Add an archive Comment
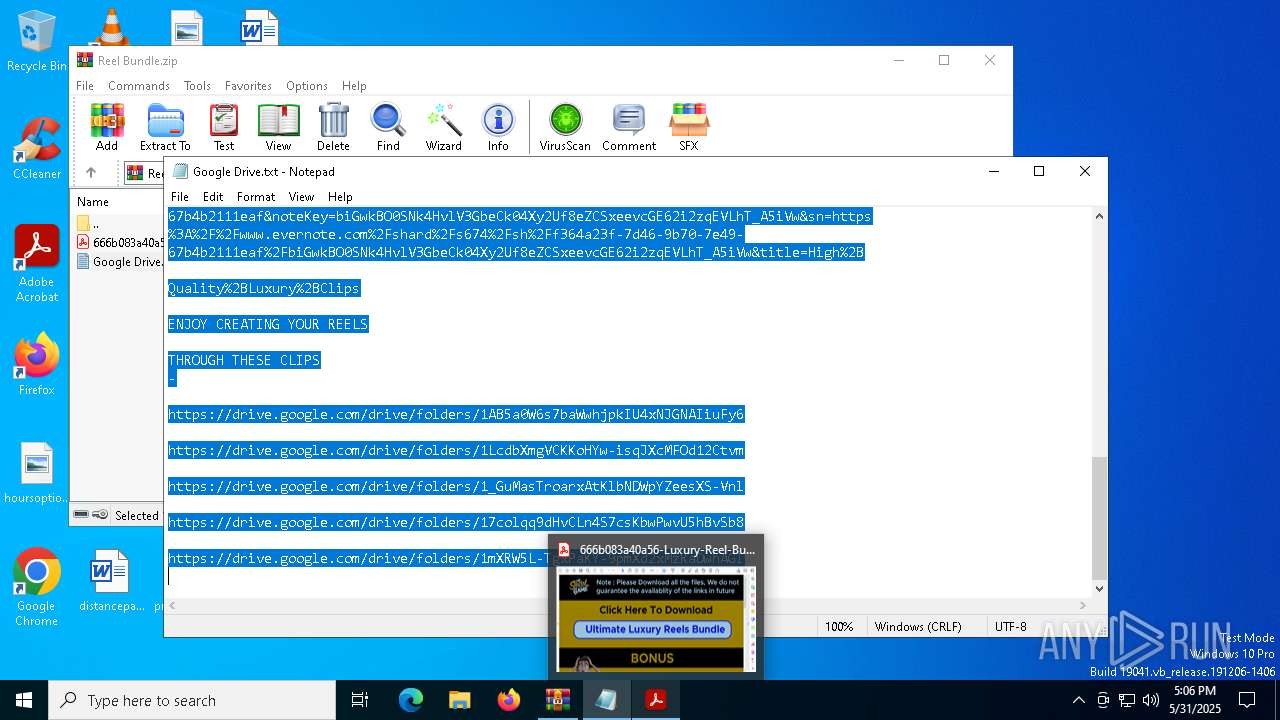The image size is (1280, 720). pos(629,127)
